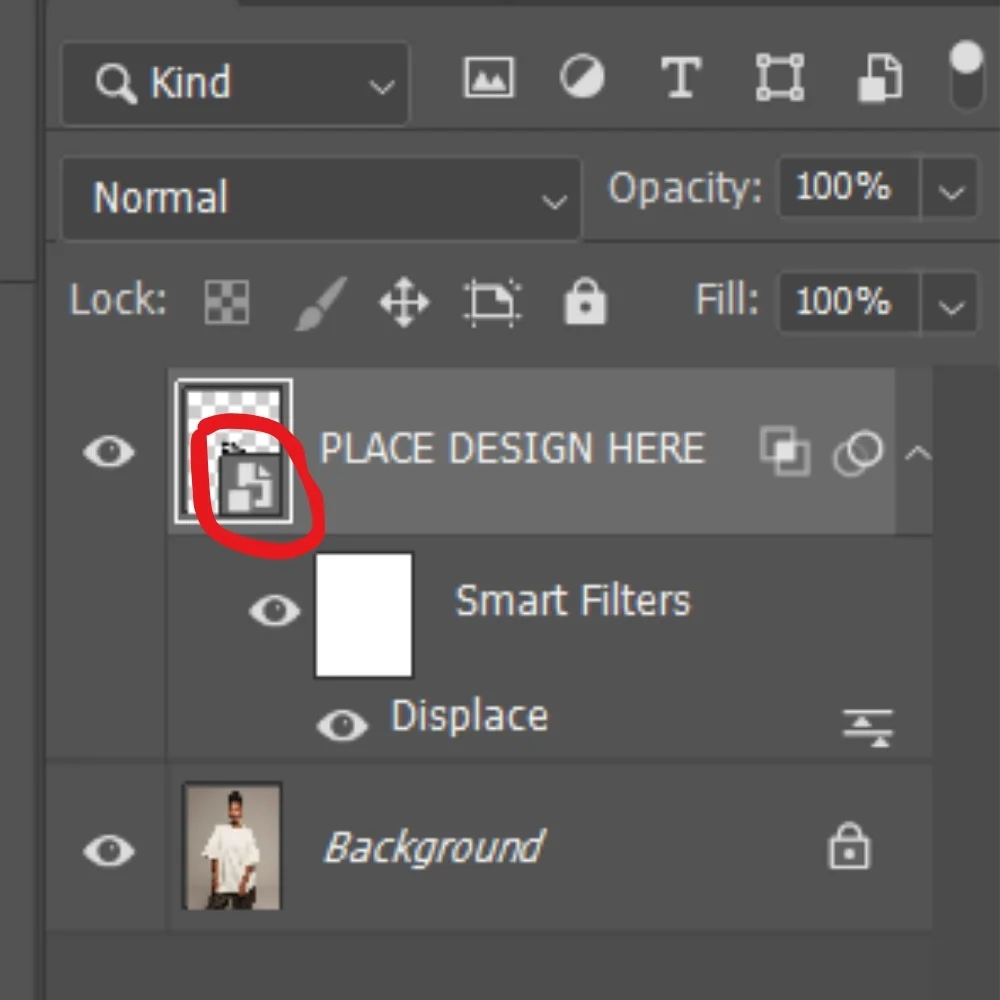Select the Smart Filters white mask thumbnail
Viewport: 1000px width, 1000px height.
tap(364, 615)
